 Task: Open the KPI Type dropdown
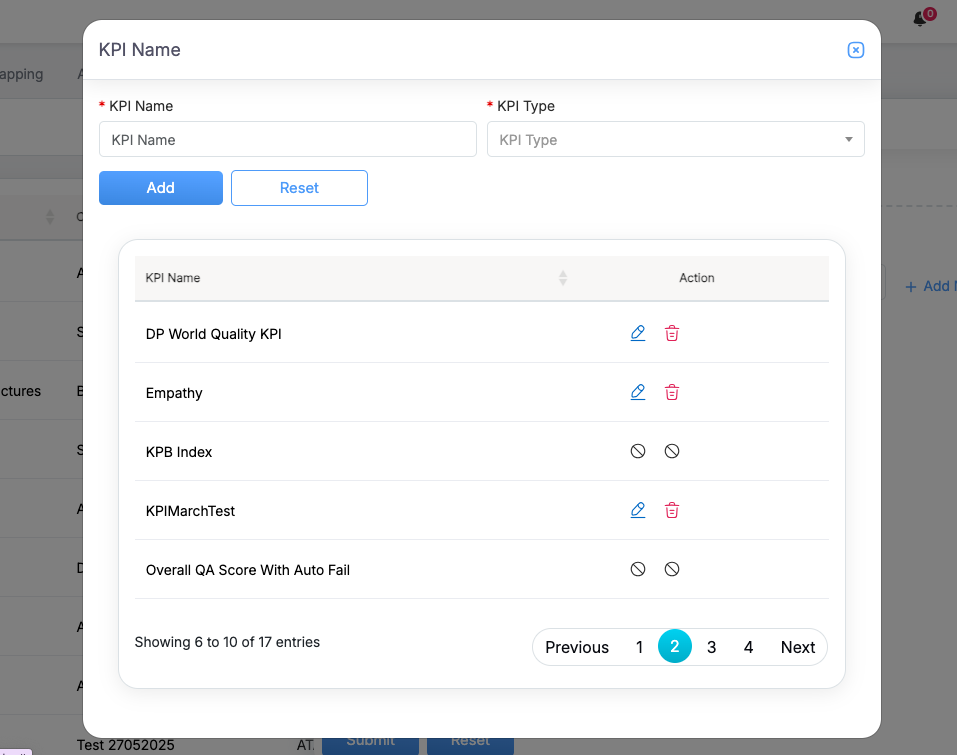pyautogui.click(x=675, y=140)
